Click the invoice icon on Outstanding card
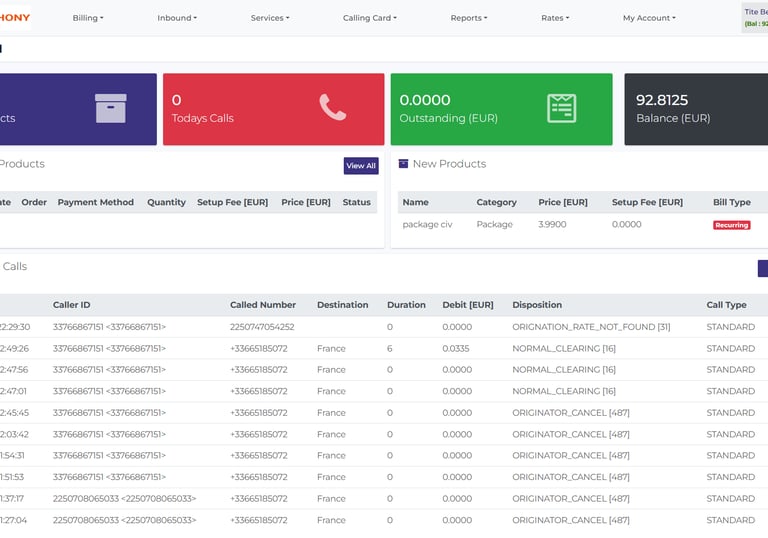This screenshot has width=768, height=538. pos(561,108)
